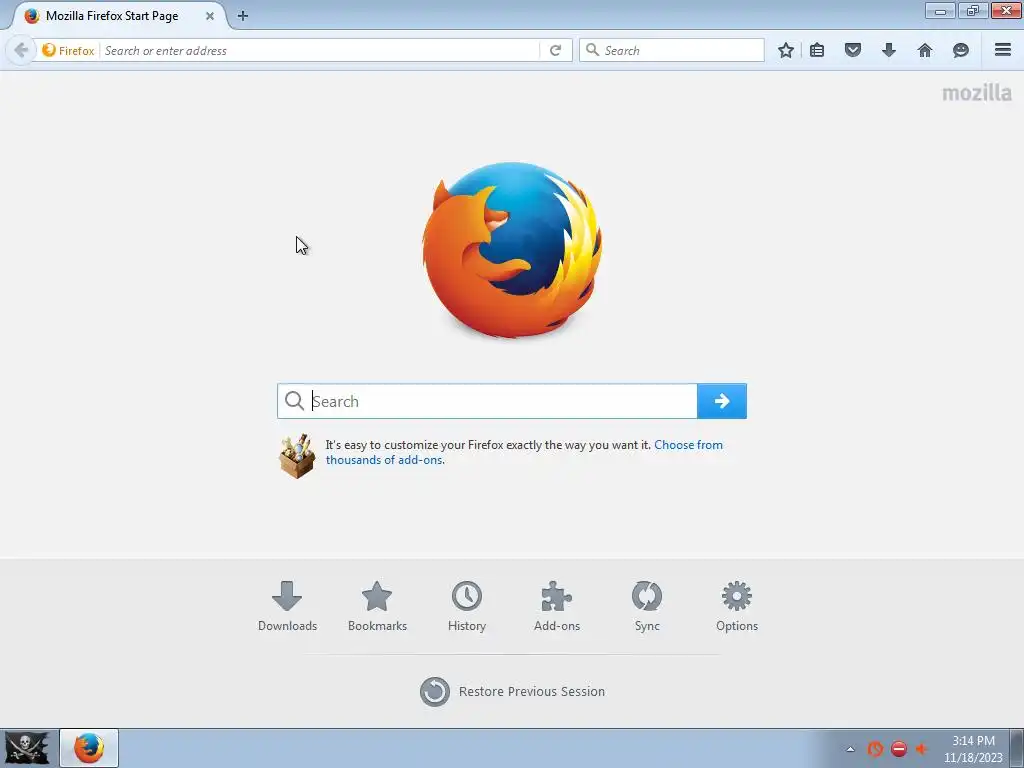Bookmark this page with the star icon
This screenshot has width=1024, height=768.
tap(786, 50)
